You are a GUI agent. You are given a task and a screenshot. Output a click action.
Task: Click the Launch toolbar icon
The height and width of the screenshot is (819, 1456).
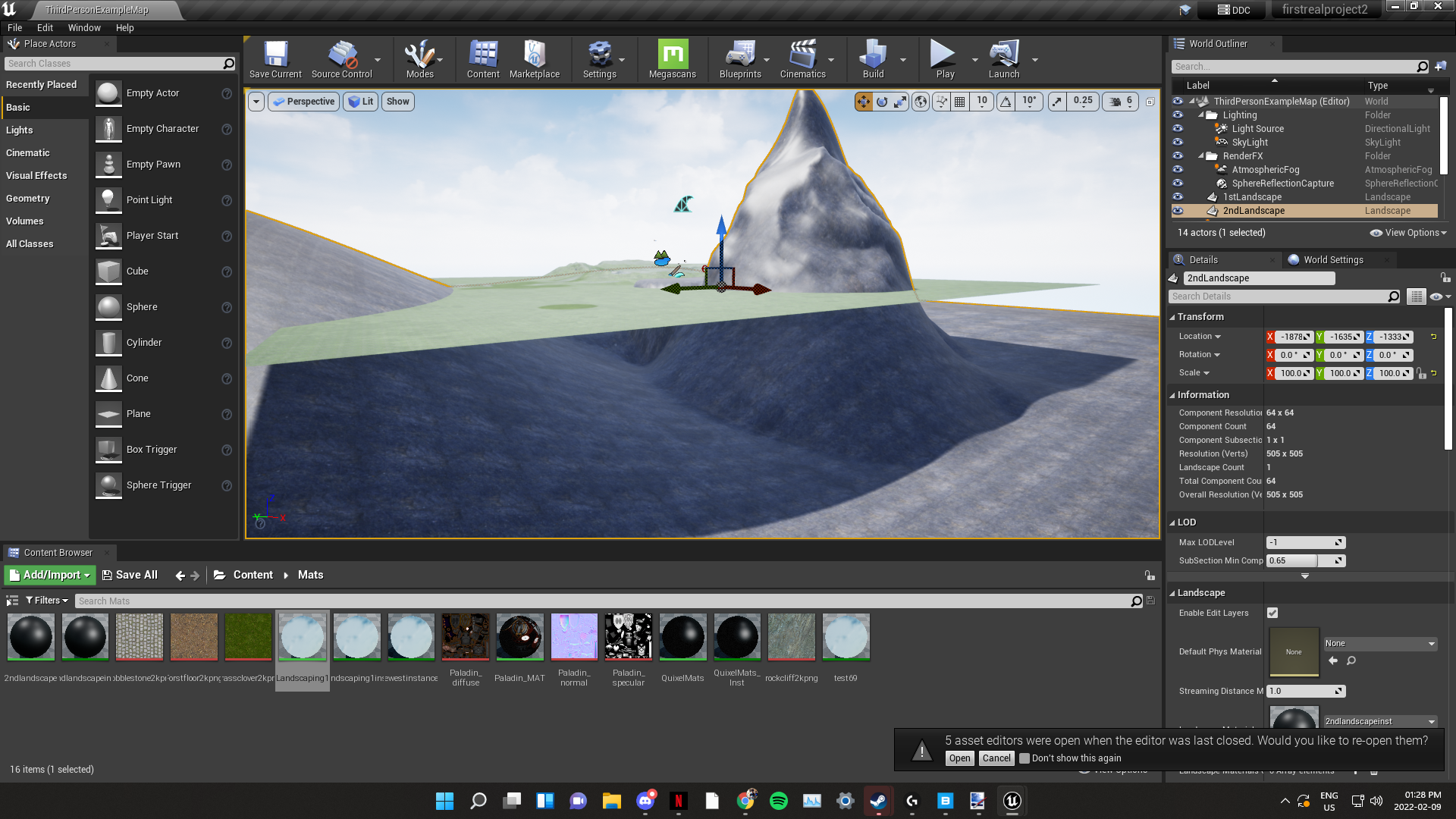[x=1004, y=59]
